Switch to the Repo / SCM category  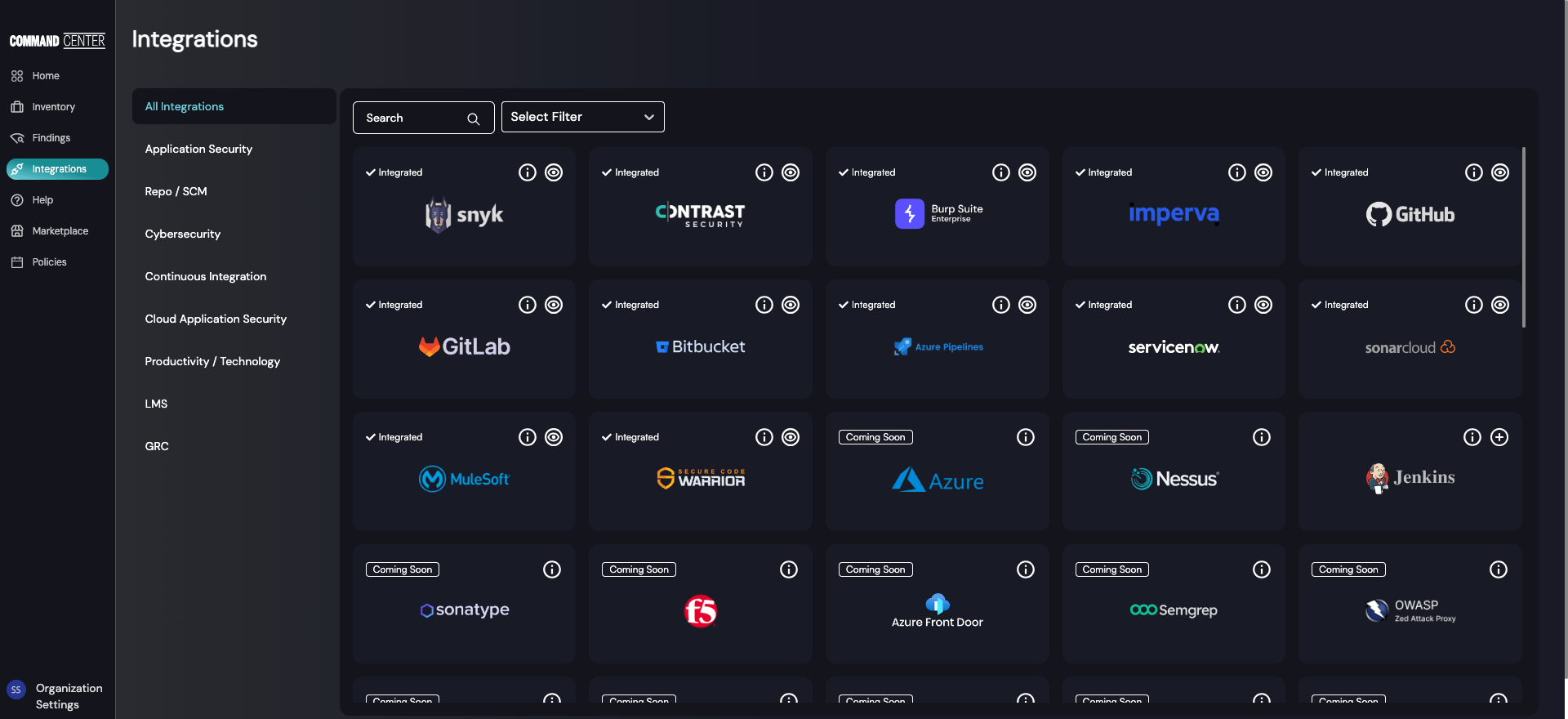(x=176, y=191)
